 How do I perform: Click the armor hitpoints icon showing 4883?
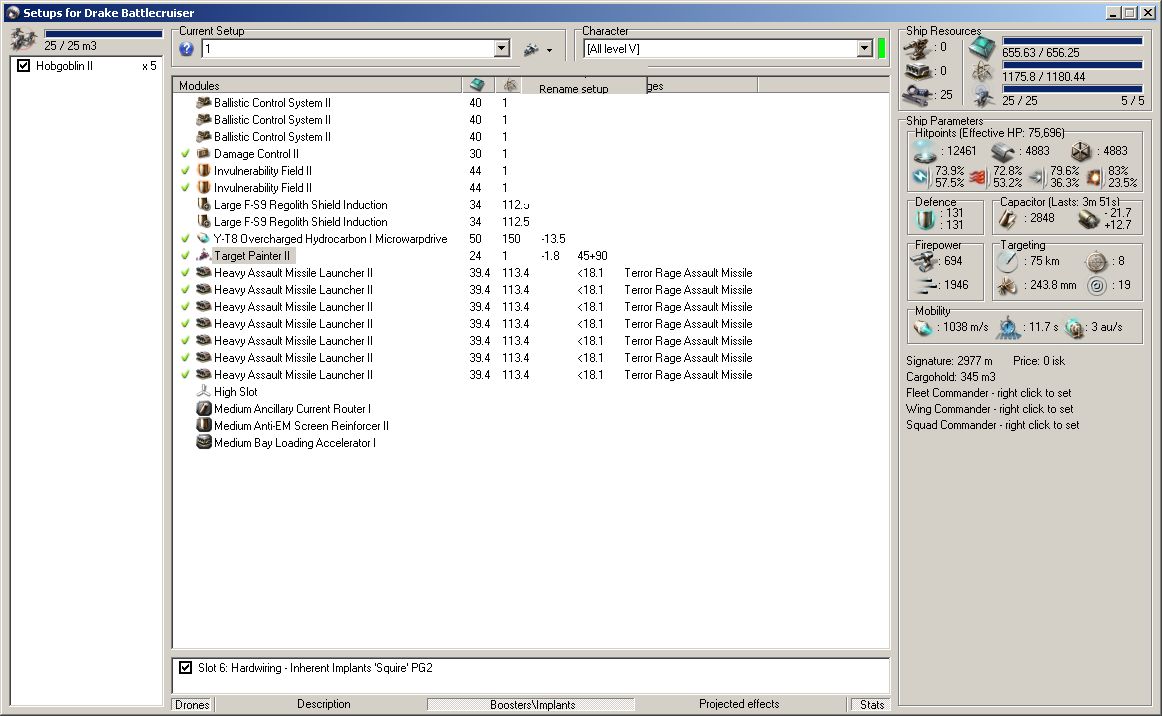tap(1003, 152)
